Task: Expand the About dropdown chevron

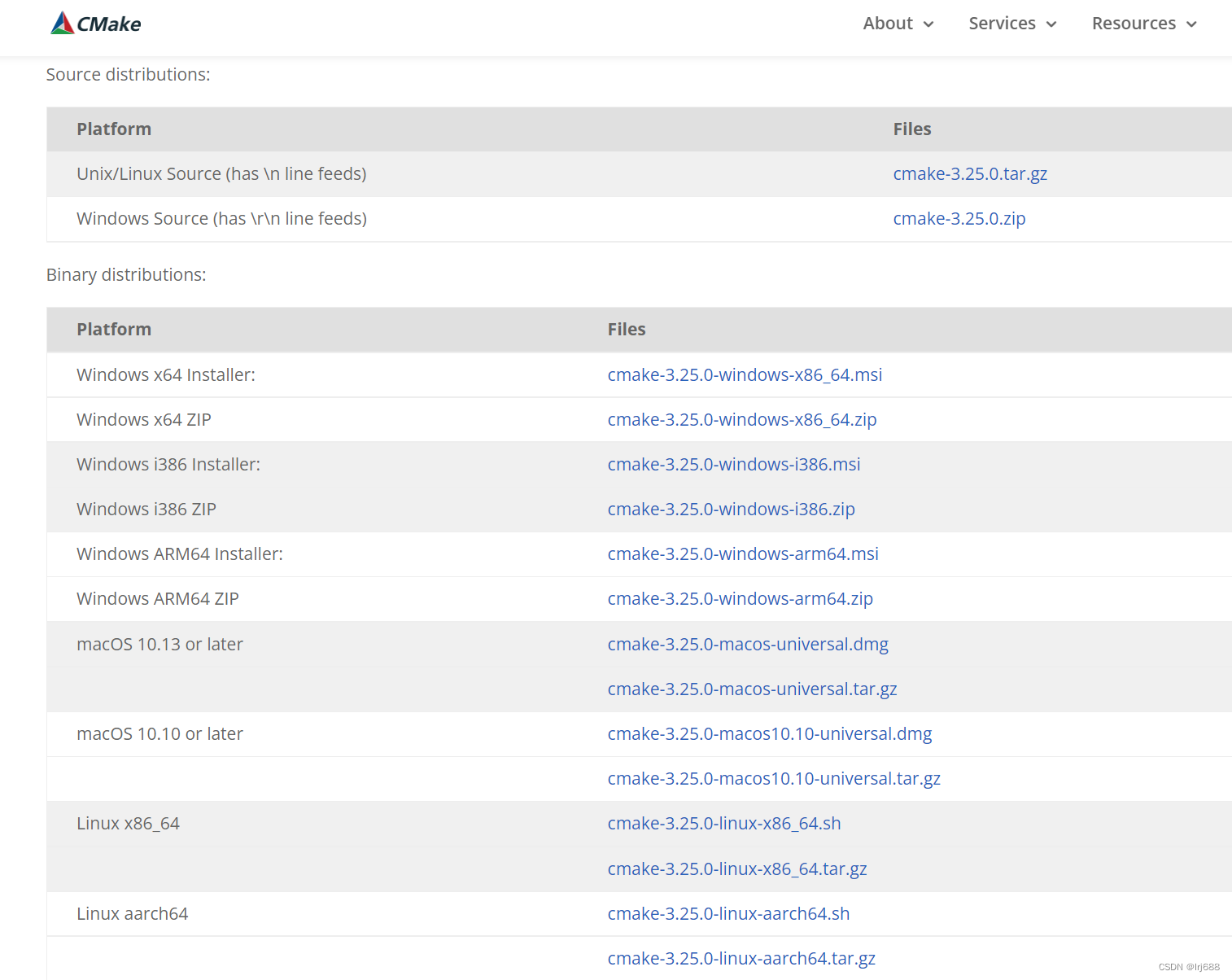Action: click(928, 24)
